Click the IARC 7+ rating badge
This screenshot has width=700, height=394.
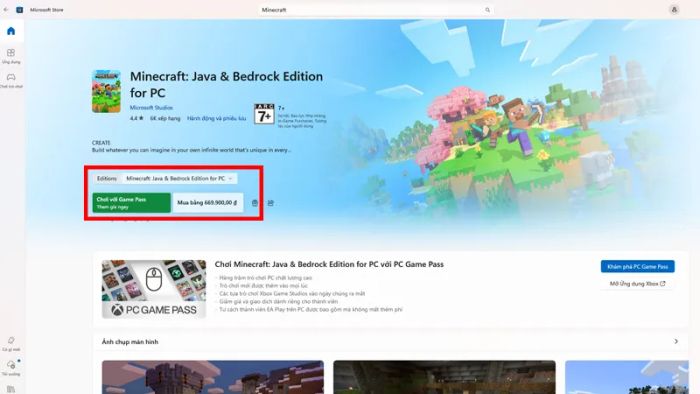pyautogui.click(x=264, y=114)
